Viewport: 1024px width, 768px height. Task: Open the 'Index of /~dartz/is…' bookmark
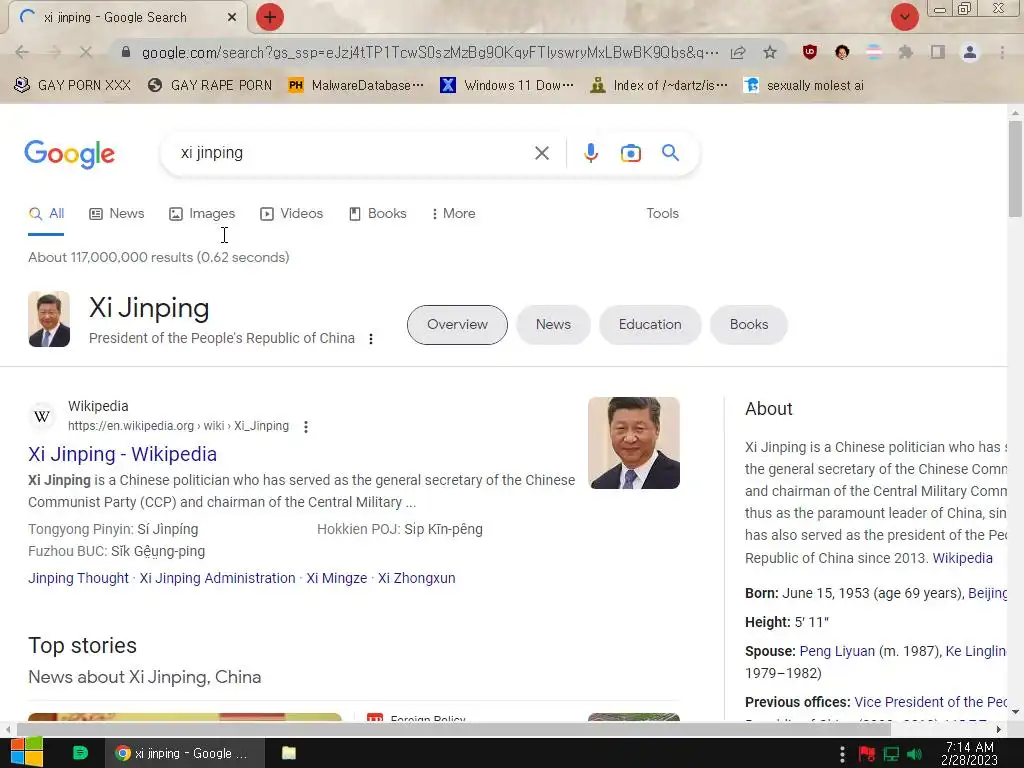click(659, 85)
